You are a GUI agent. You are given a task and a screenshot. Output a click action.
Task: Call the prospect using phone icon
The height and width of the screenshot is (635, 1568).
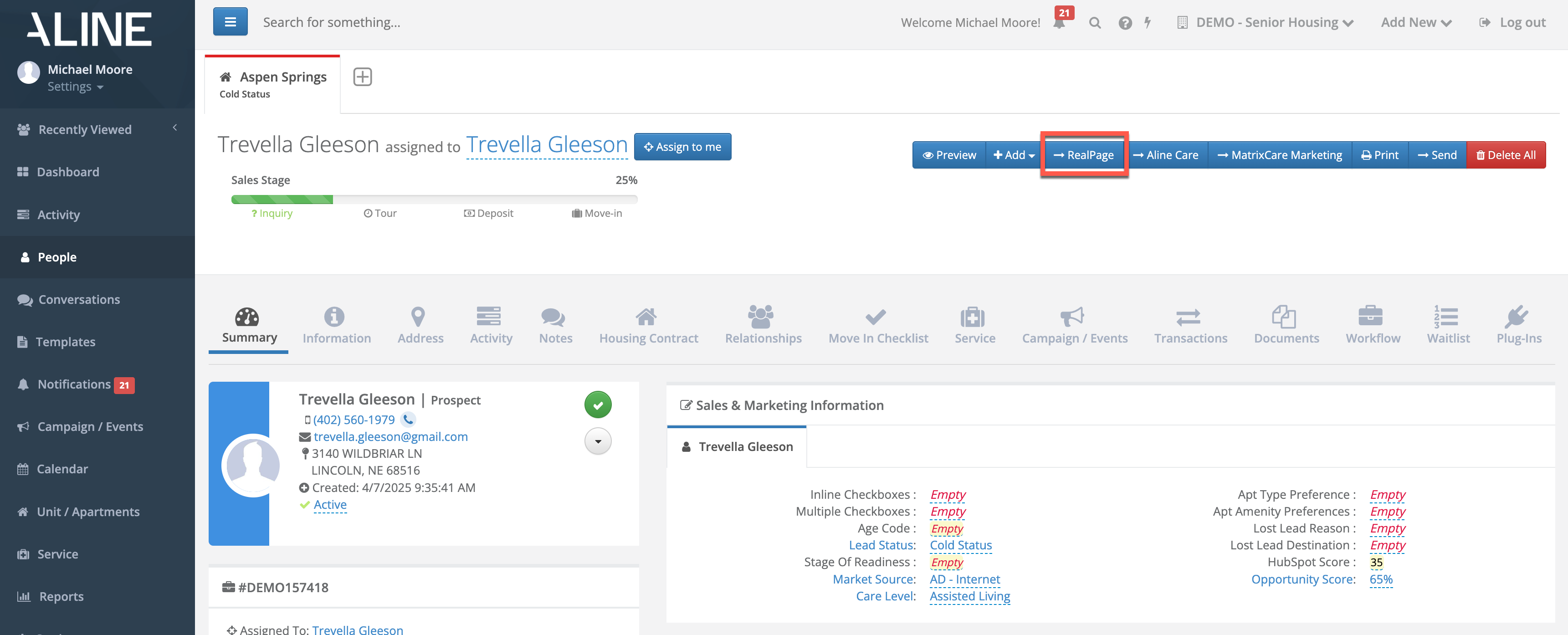[x=409, y=419]
